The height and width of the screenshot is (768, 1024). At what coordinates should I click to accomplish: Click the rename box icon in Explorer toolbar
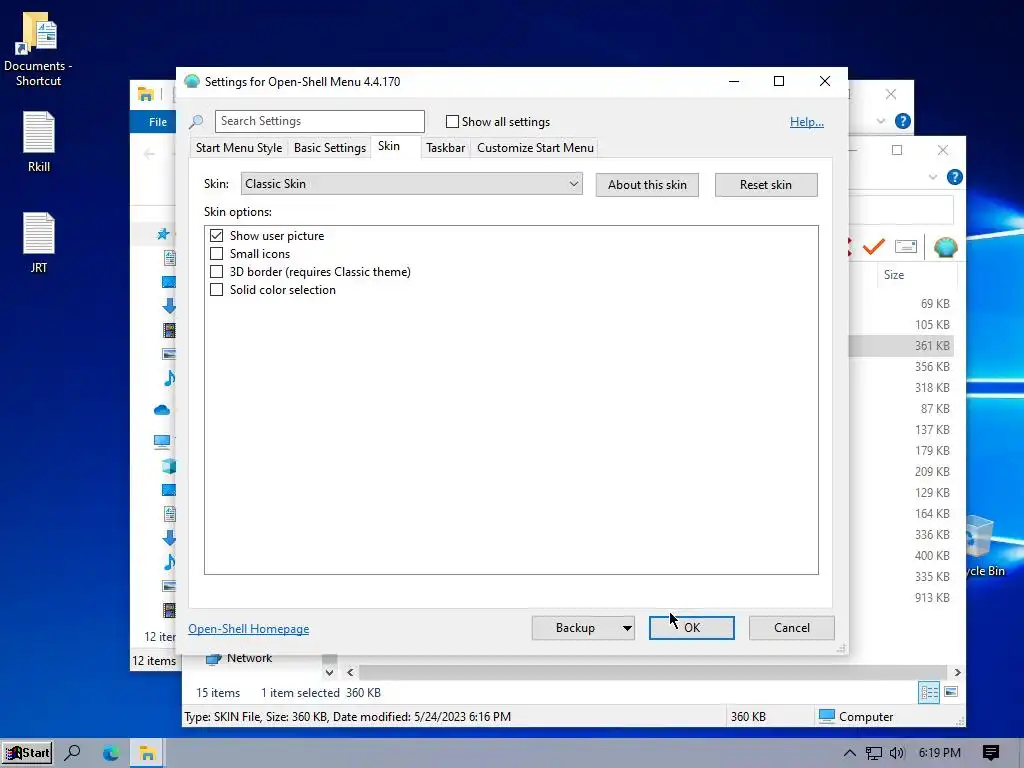pos(906,246)
